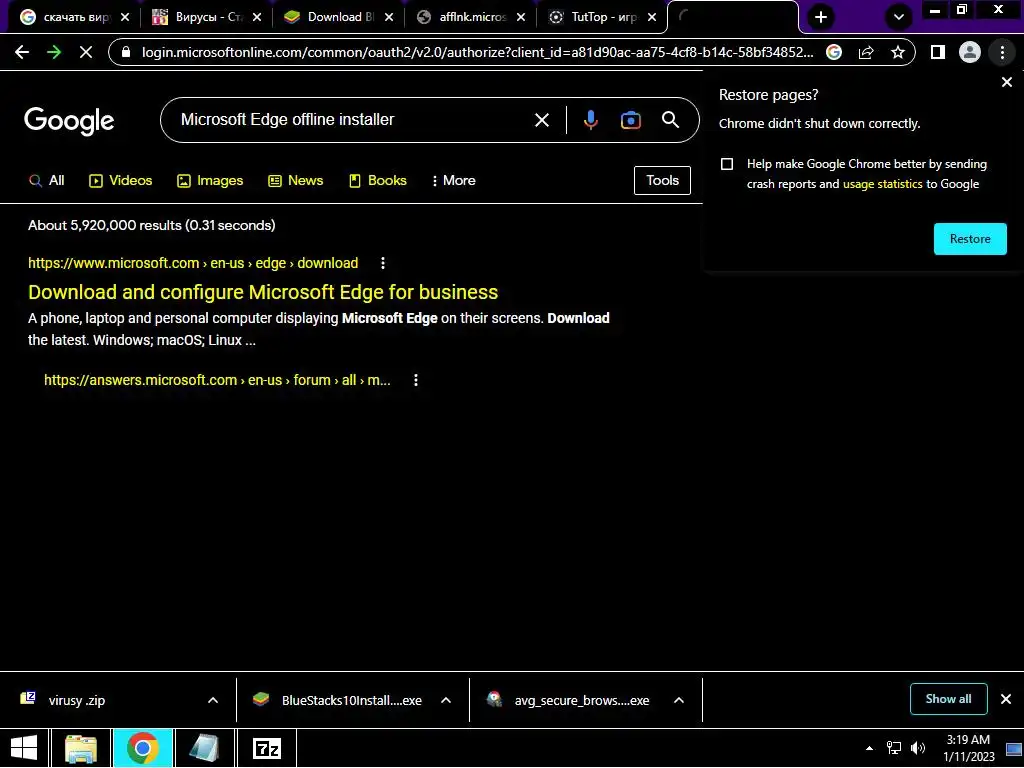The image size is (1024, 768).
Task: Open volume control speaker icon
Action: point(918,748)
